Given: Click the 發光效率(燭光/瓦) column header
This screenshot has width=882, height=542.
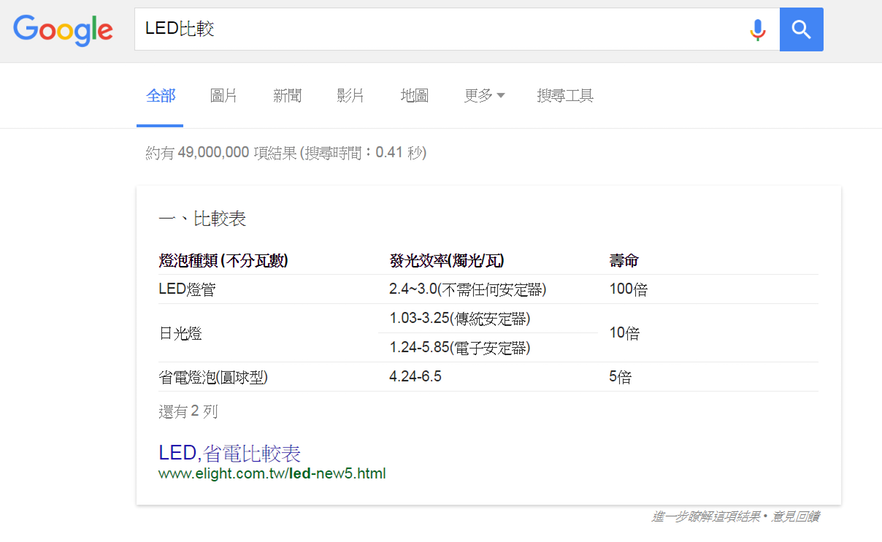Looking at the screenshot, I should point(446,261).
